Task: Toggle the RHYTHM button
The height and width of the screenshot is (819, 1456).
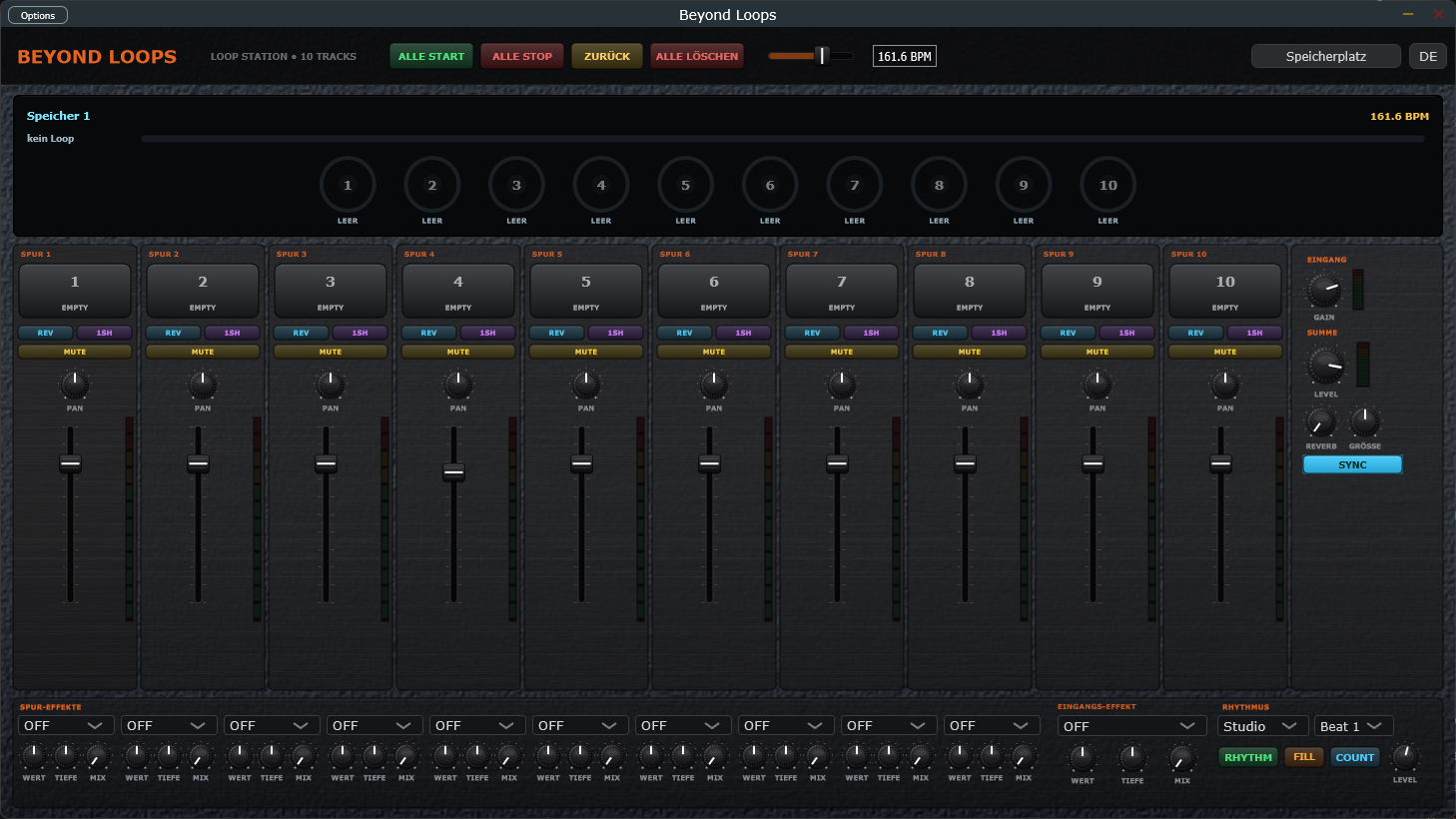Action: pyautogui.click(x=1248, y=757)
